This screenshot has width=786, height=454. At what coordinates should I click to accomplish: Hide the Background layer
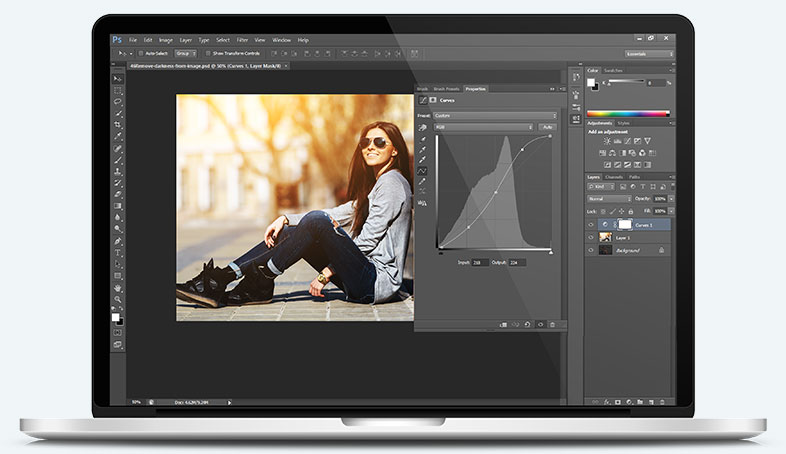pos(591,250)
